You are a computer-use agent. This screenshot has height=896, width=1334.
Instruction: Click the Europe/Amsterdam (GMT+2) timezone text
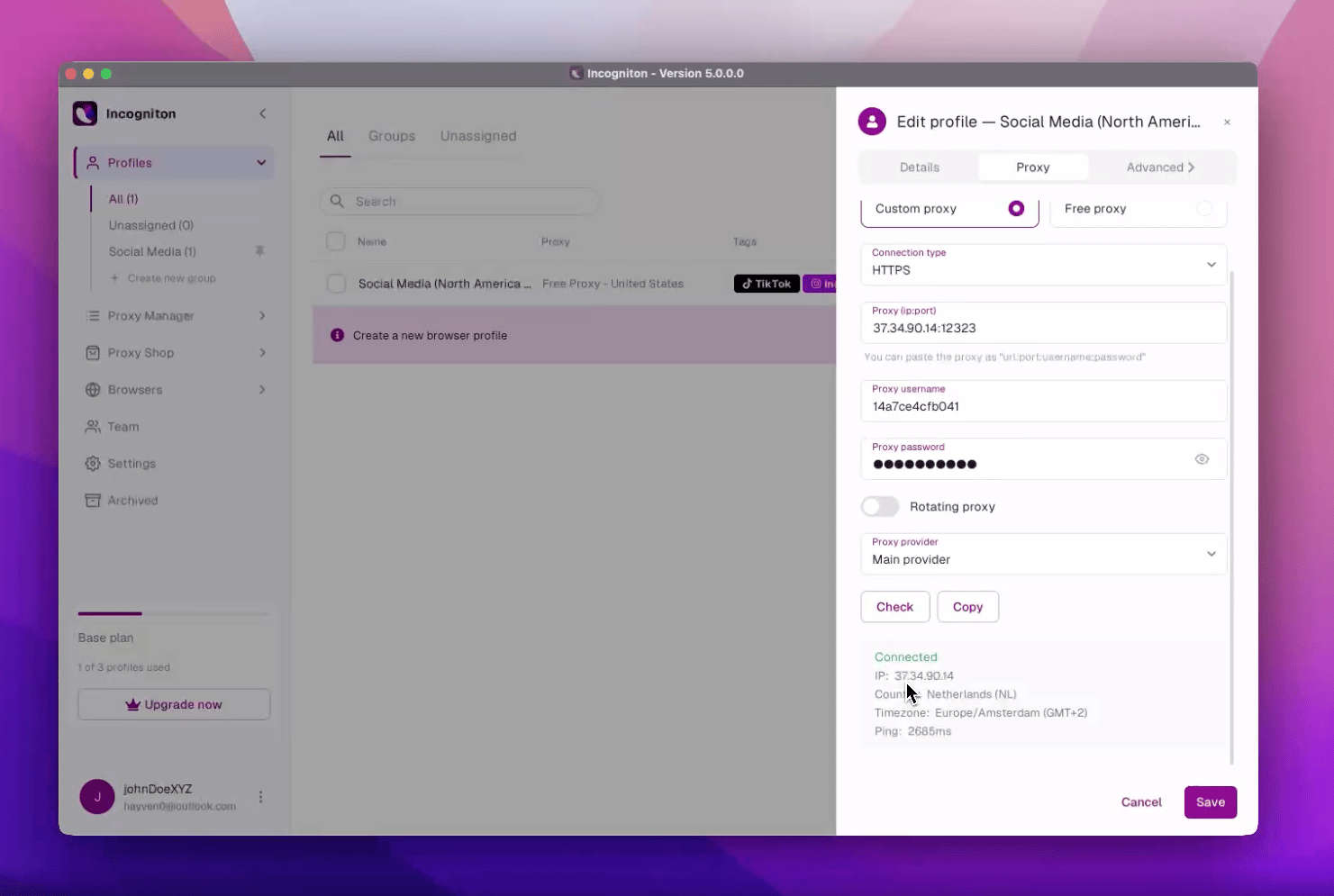pyautogui.click(x=1012, y=713)
